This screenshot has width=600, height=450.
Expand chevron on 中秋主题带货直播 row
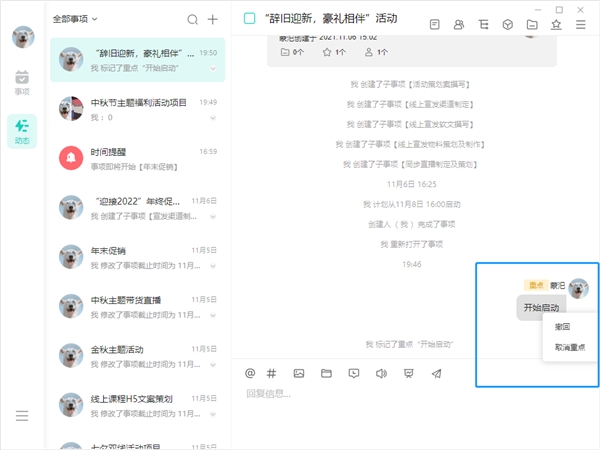coord(213,315)
